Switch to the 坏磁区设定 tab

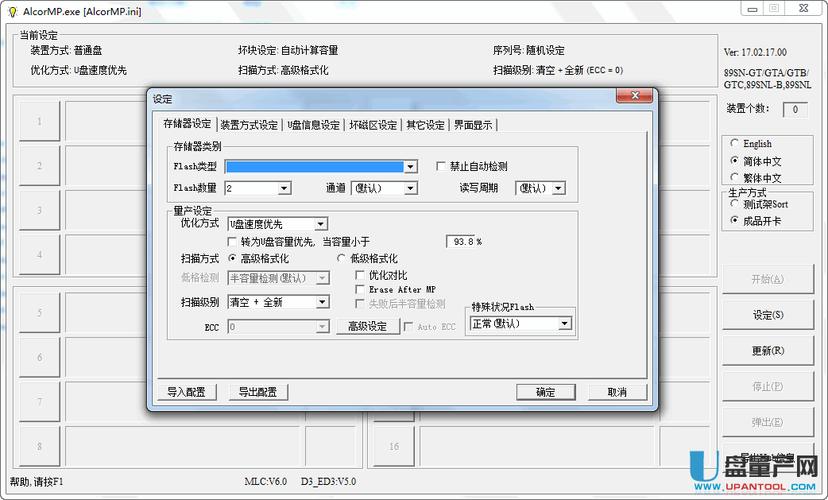click(373, 125)
